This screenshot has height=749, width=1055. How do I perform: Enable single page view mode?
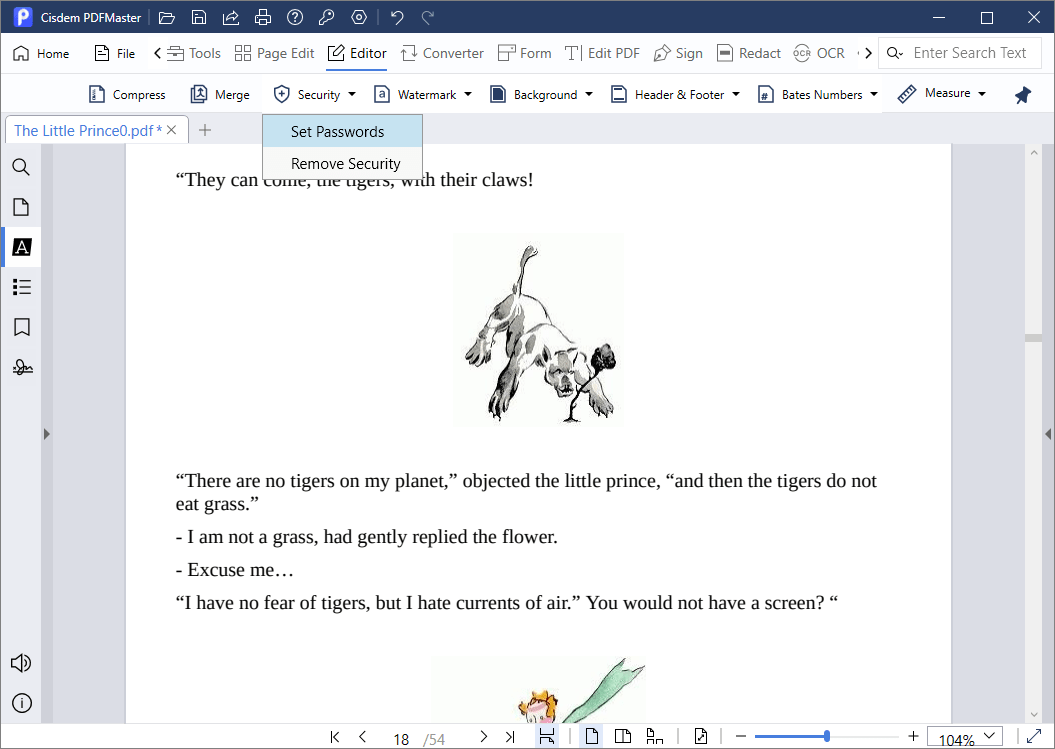(x=591, y=736)
